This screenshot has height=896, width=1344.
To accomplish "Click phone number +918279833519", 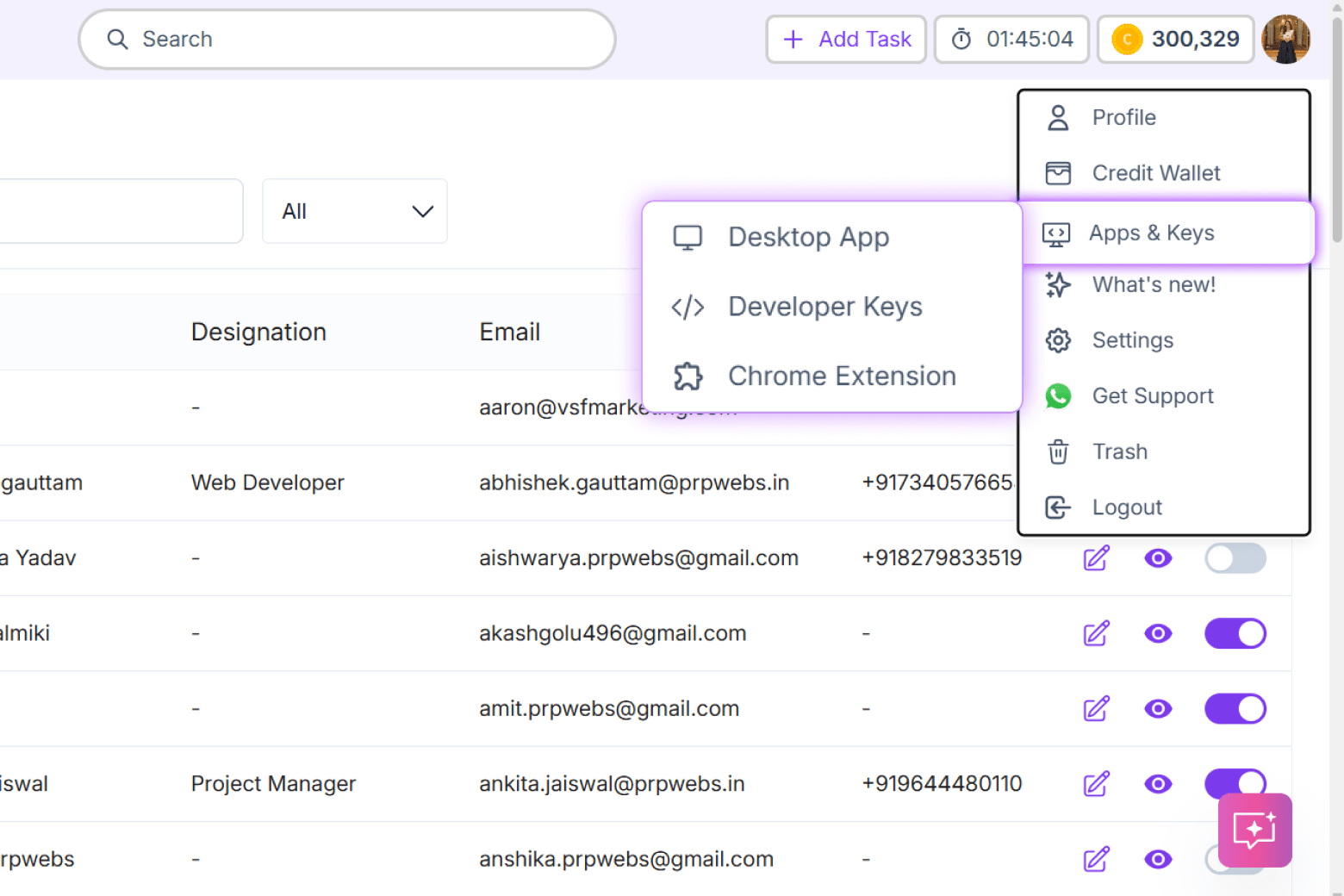I will pos(942,558).
